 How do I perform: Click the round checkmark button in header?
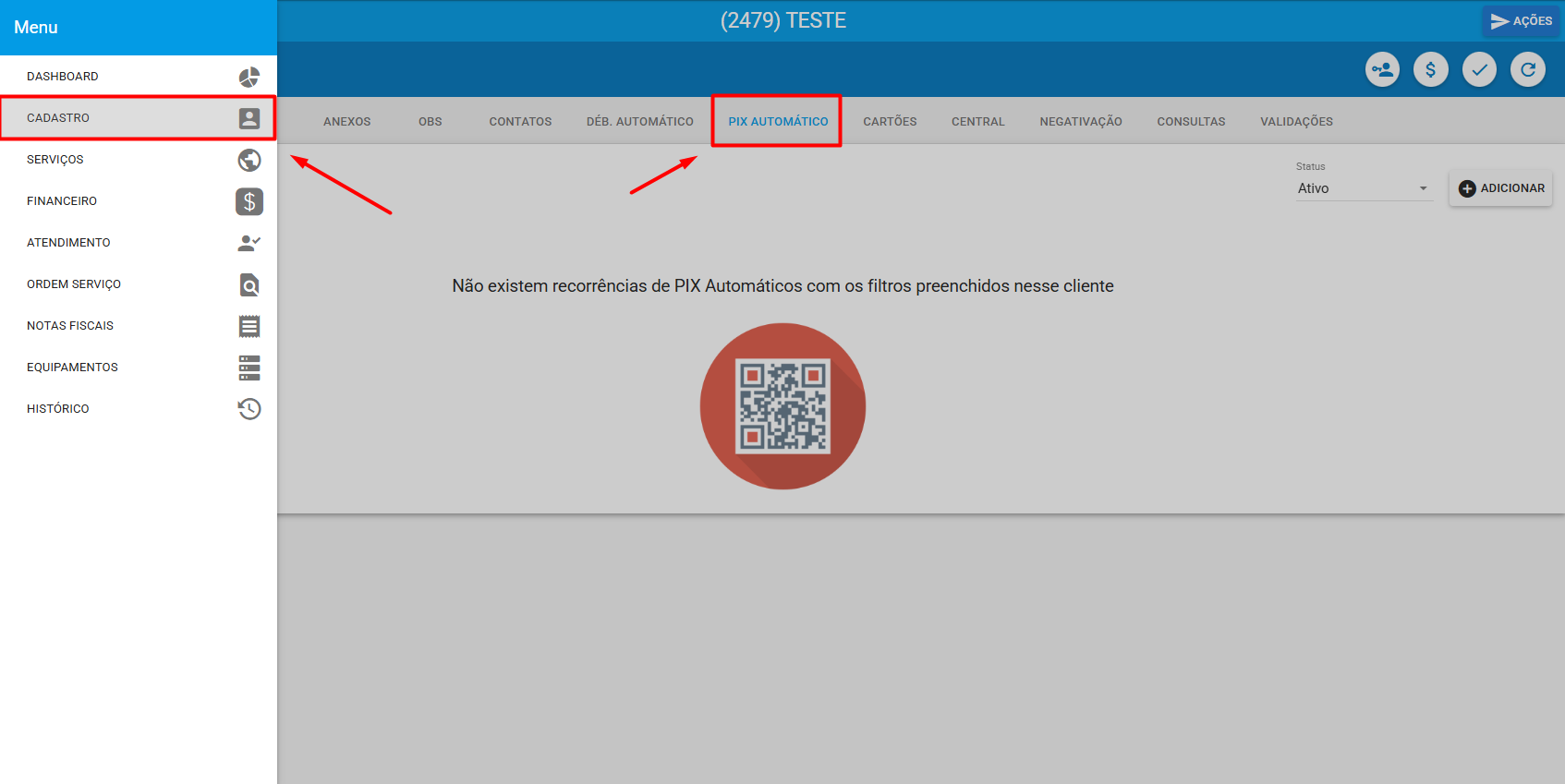click(x=1479, y=69)
